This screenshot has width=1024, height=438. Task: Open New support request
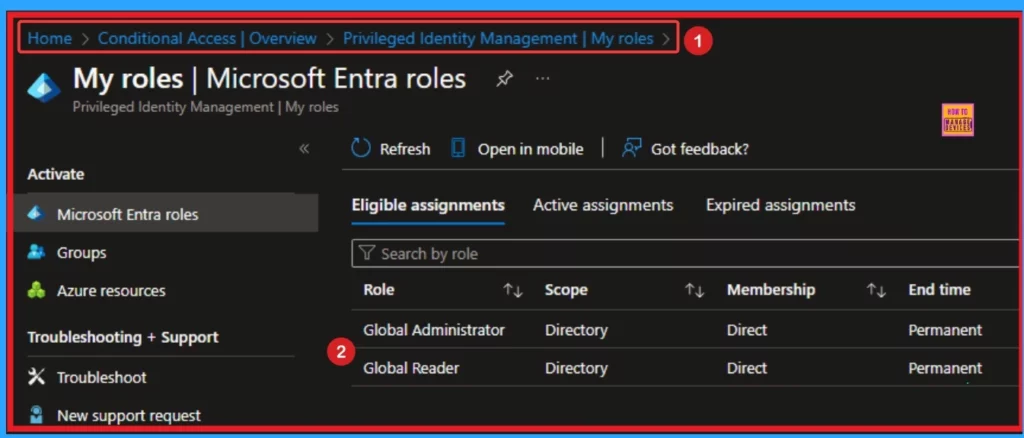click(129, 415)
